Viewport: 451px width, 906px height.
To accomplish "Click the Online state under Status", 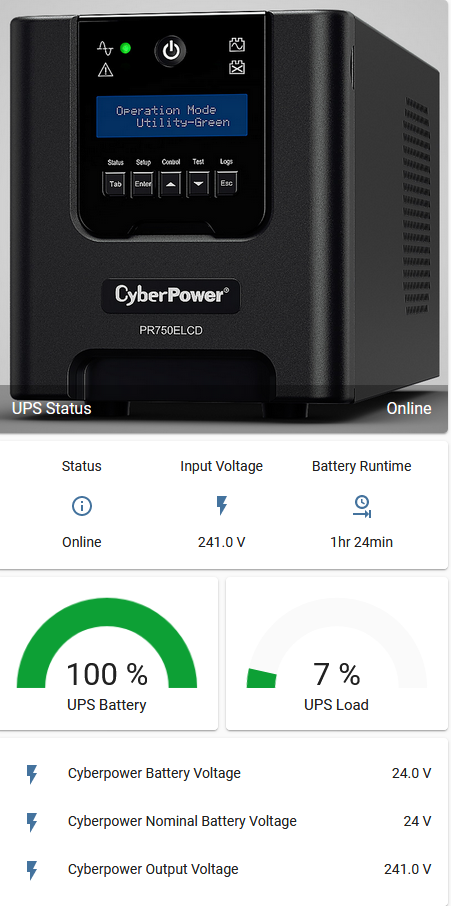I will point(81,543).
